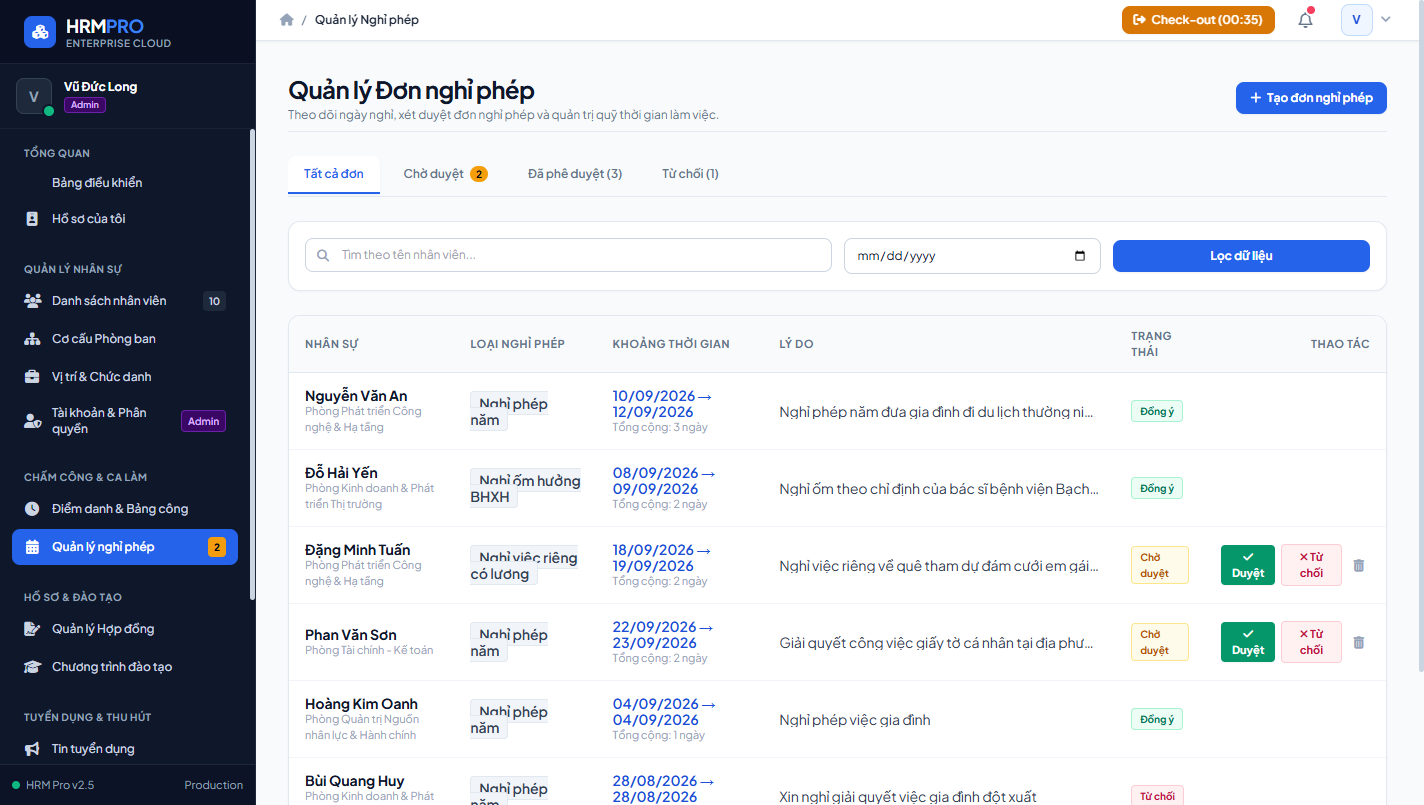
Task: Open Hồ sơ của tôi in sidebar
Action: pyautogui.click(x=125, y=219)
